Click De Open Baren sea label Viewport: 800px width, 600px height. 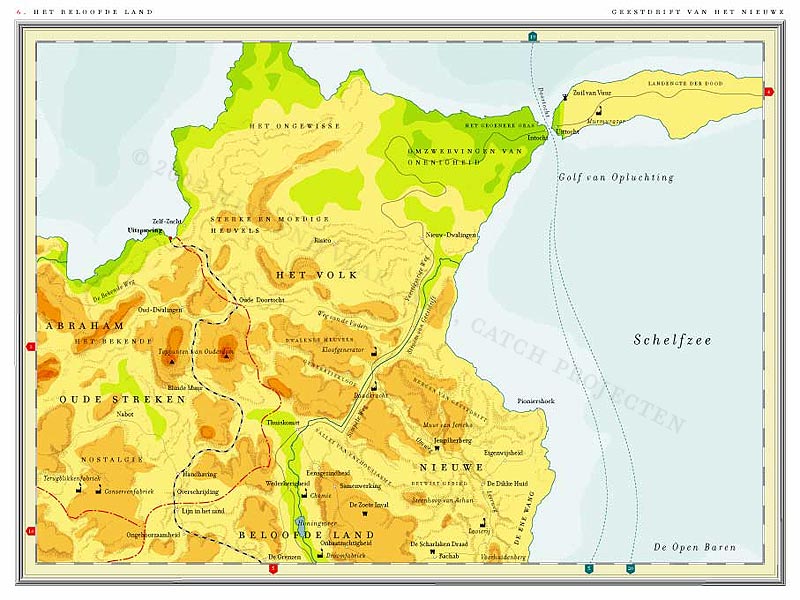coord(694,547)
